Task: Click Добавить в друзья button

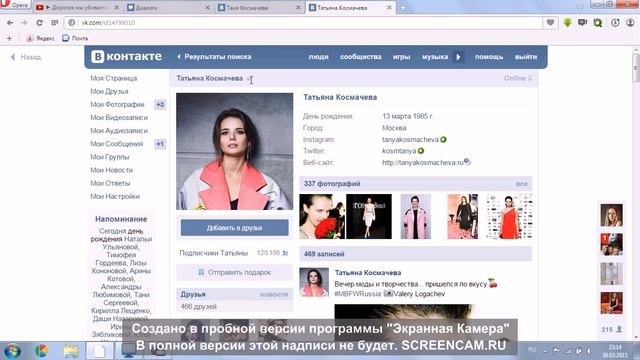Action: tap(234, 228)
